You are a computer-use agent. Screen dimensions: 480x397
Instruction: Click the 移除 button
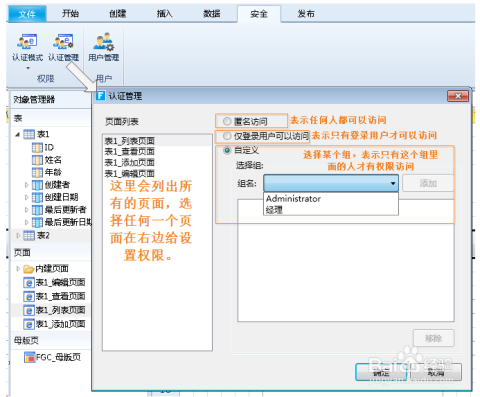pyautogui.click(x=434, y=338)
